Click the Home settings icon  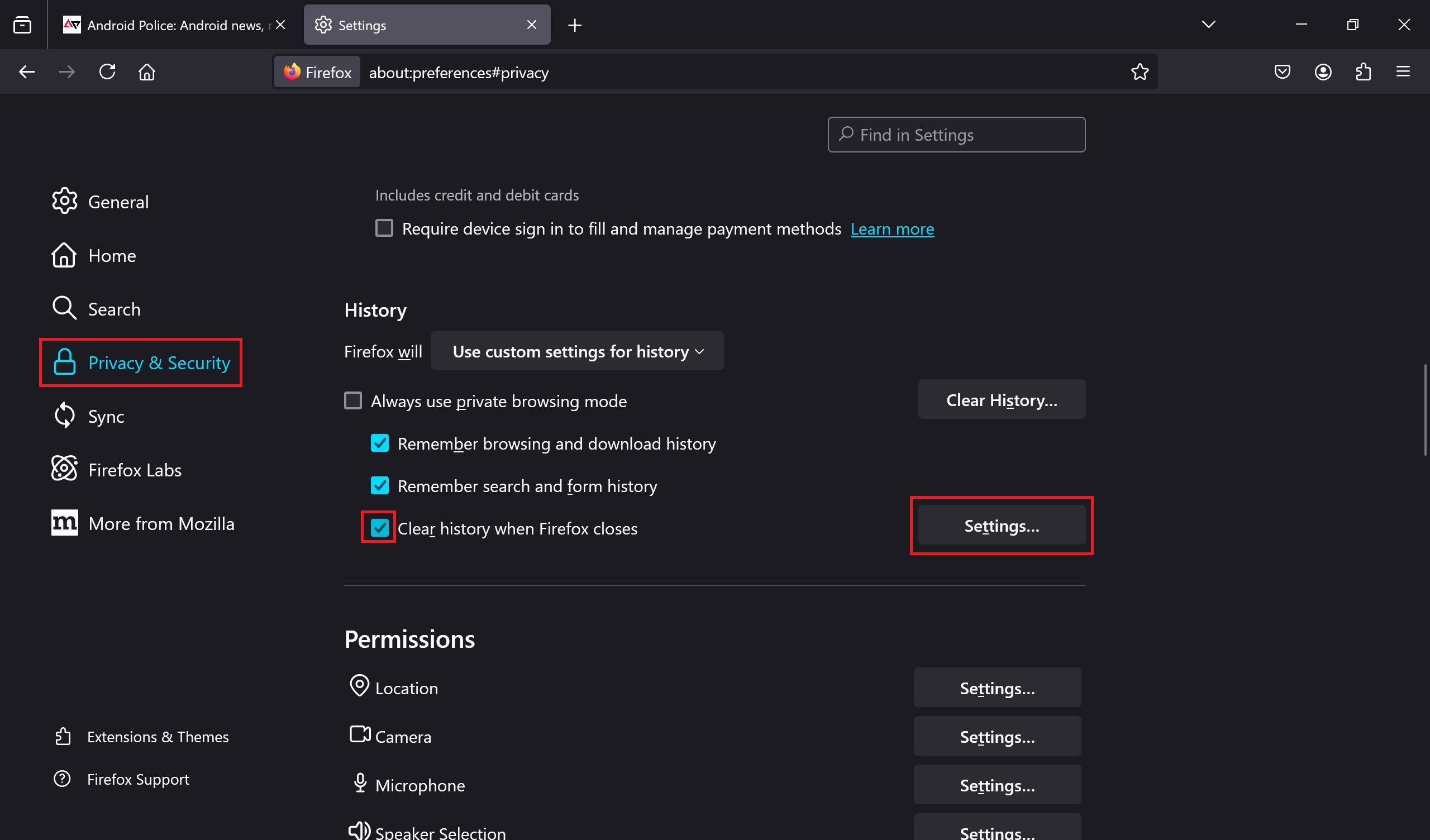(63, 255)
